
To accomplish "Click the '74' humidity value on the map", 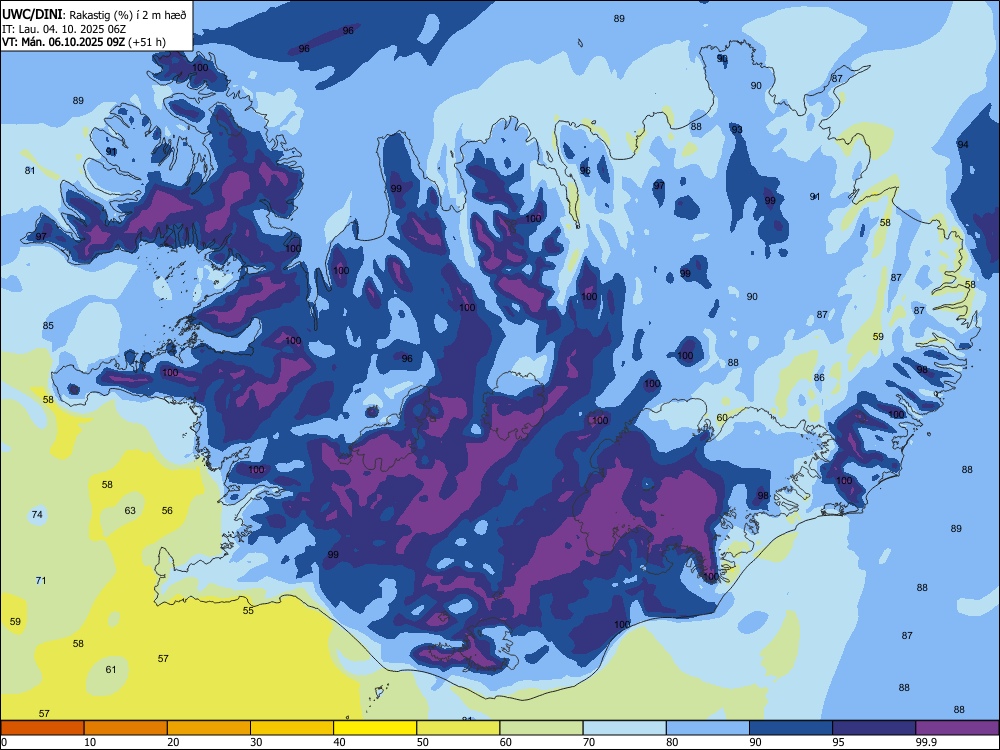I will (37, 514).
